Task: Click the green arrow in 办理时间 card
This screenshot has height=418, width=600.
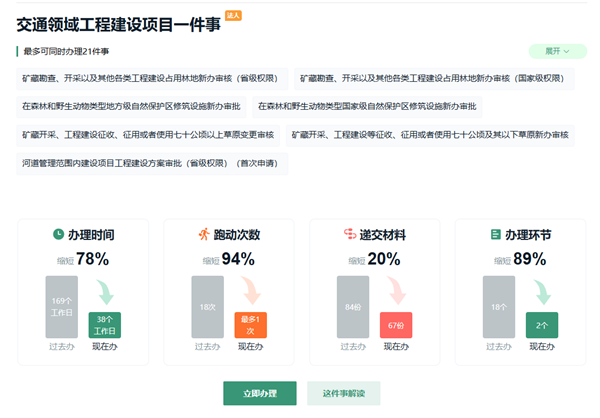Action: point(107,292)
